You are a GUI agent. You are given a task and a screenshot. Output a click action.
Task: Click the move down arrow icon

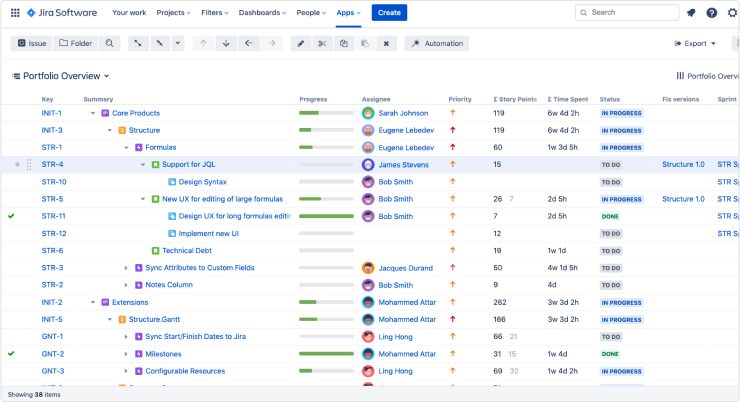[226, 44]
